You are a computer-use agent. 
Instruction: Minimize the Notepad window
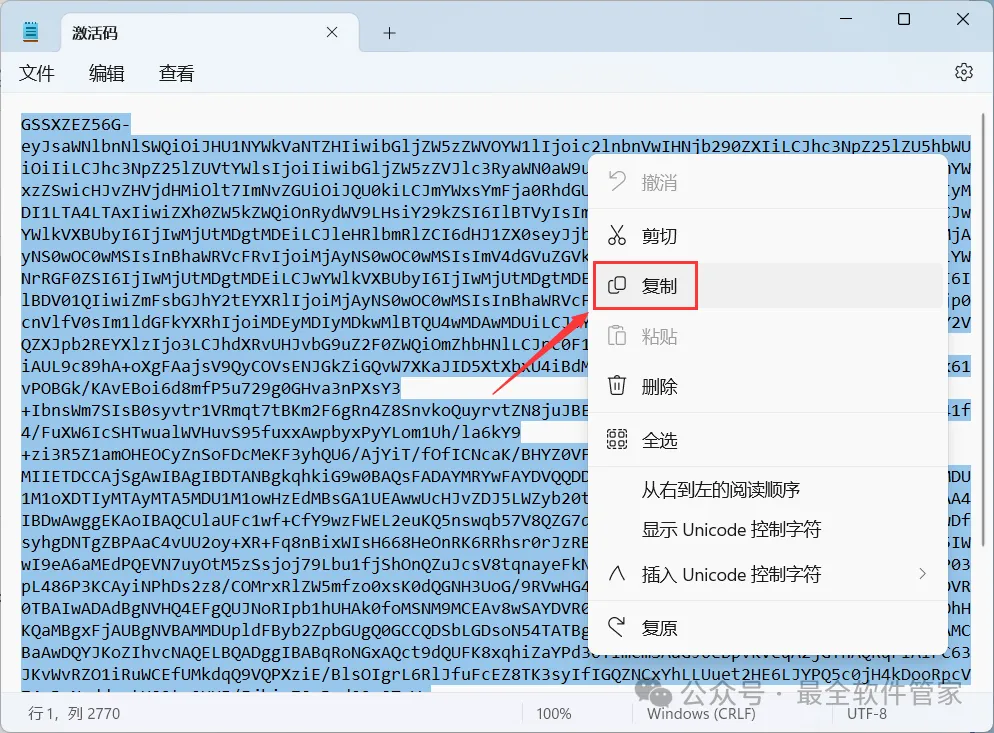point(846,19)
